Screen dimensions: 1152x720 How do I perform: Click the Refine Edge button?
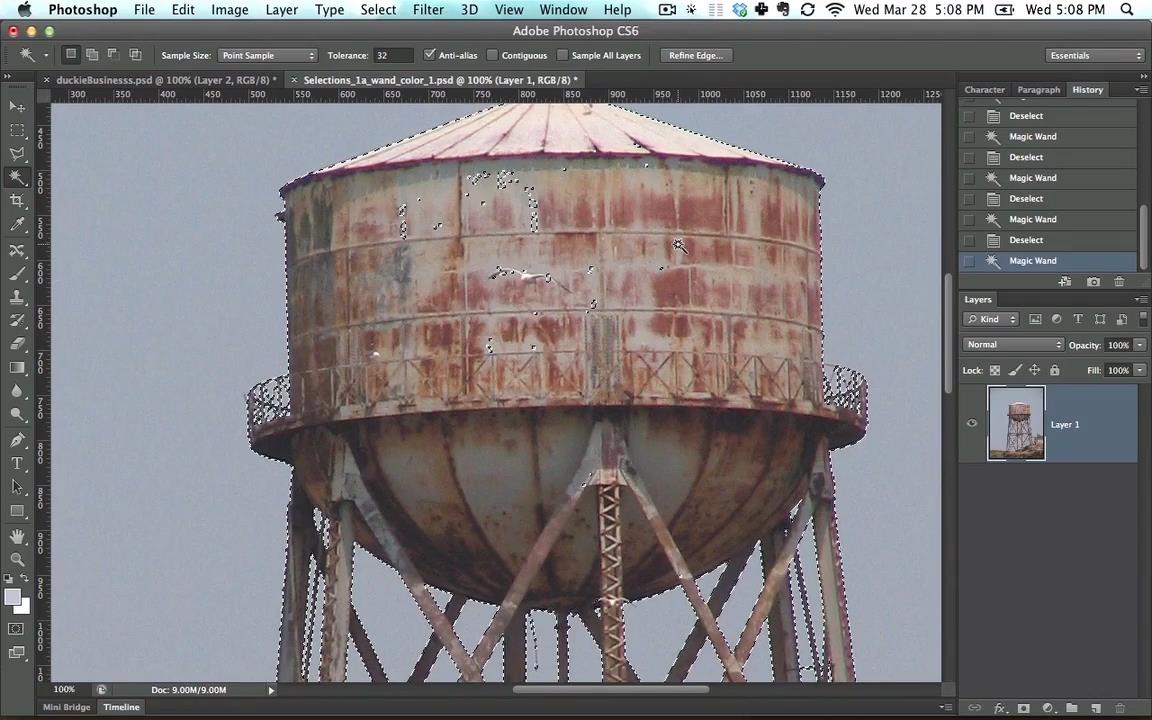coord(696,55)
